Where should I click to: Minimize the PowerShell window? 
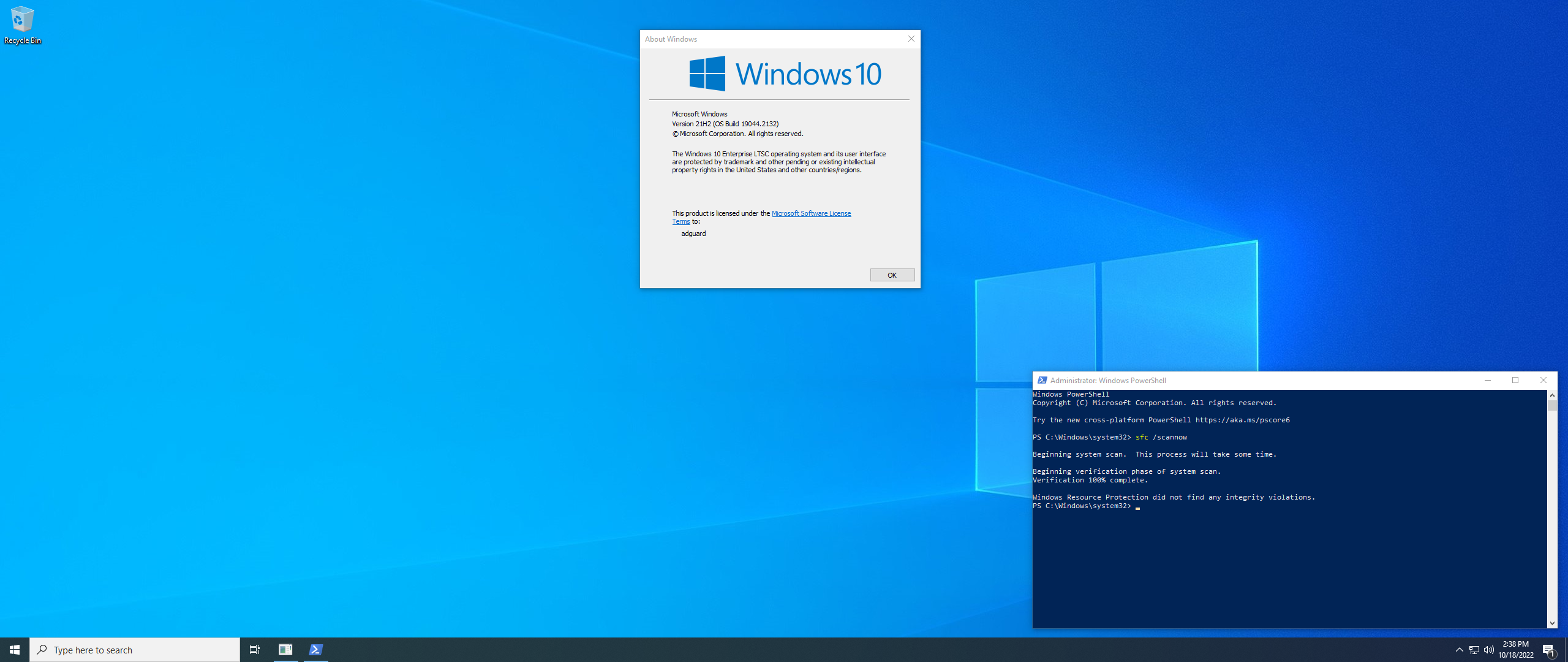click(x=1487, y=381)
